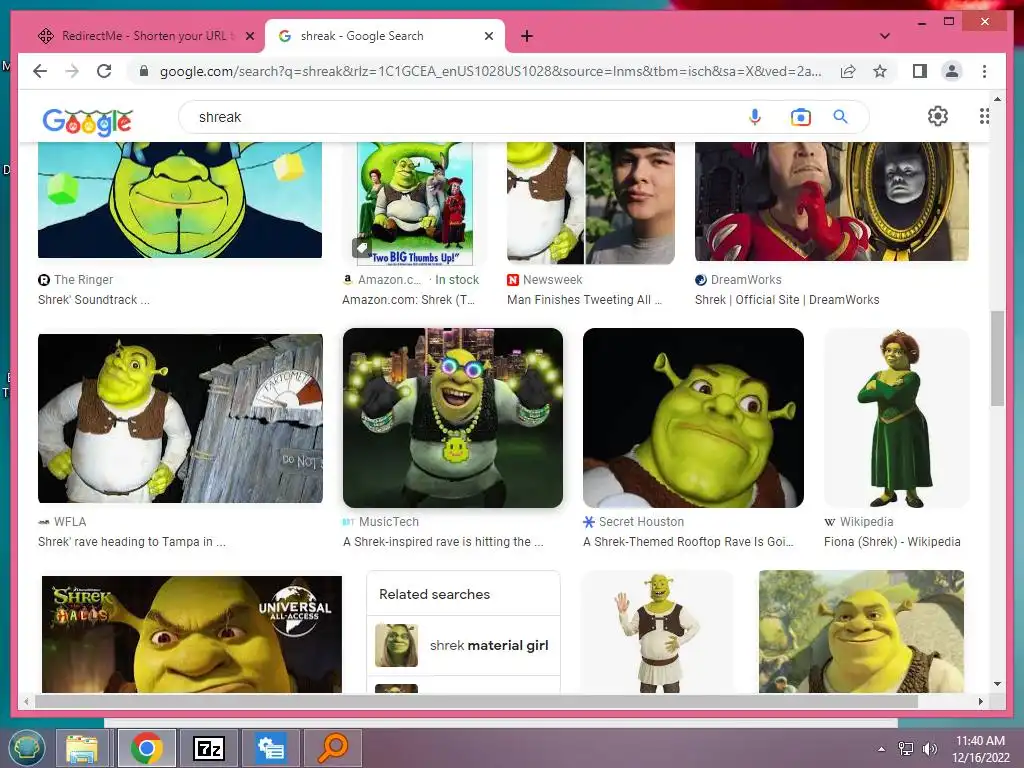
Task: View site info via the padlock icon
Action: point(144,71)
